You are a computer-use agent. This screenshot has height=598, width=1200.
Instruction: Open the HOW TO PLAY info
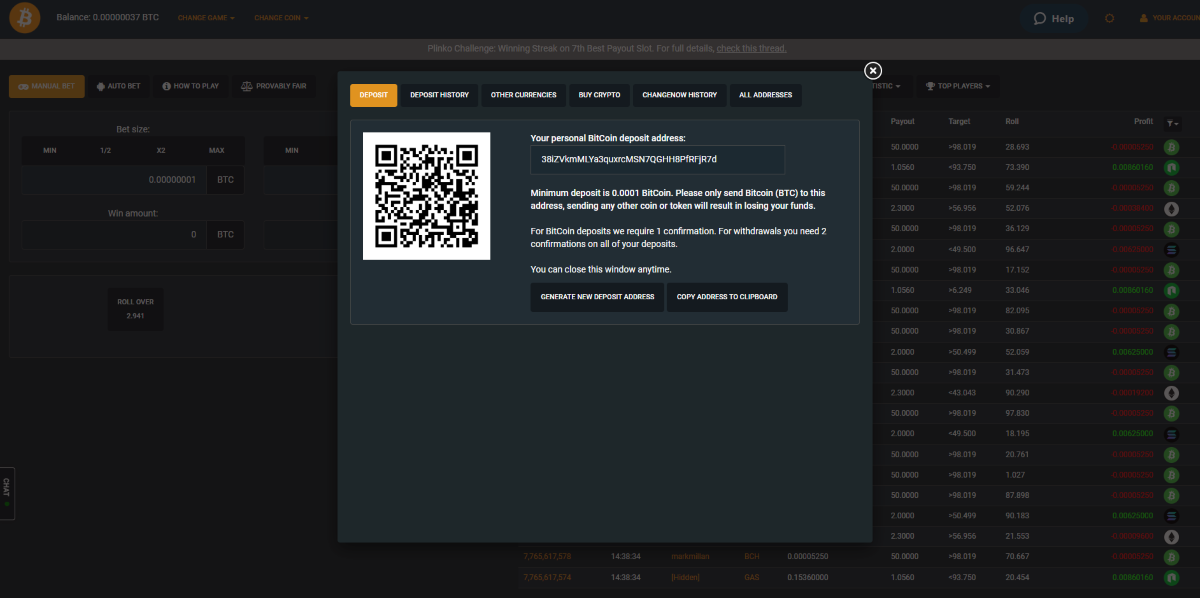click(190, 86)
